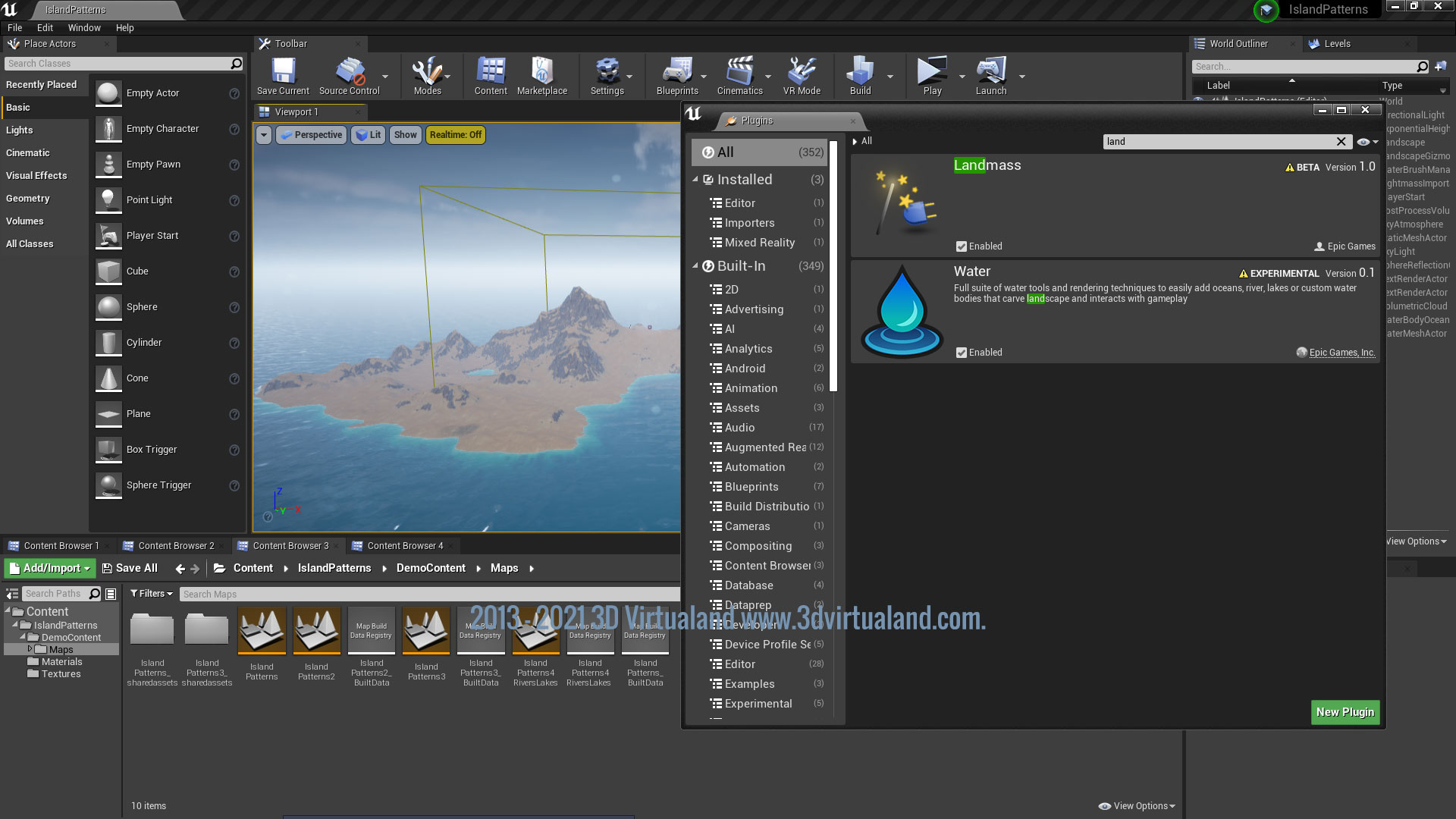The width and height of the screenshot is (1456, 819).
Task: Open the Edit menu
Action: (45, 28)
